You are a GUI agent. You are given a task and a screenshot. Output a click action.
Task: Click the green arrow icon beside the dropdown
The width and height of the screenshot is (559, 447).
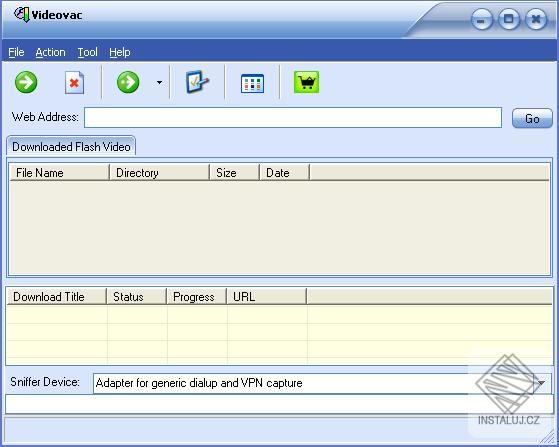[128, 82]
